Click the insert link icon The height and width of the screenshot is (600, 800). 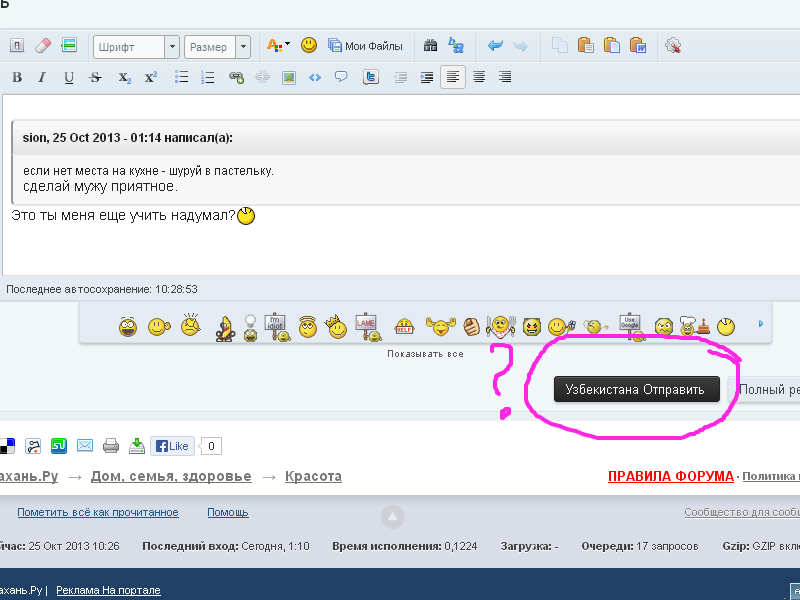point(236,77)
